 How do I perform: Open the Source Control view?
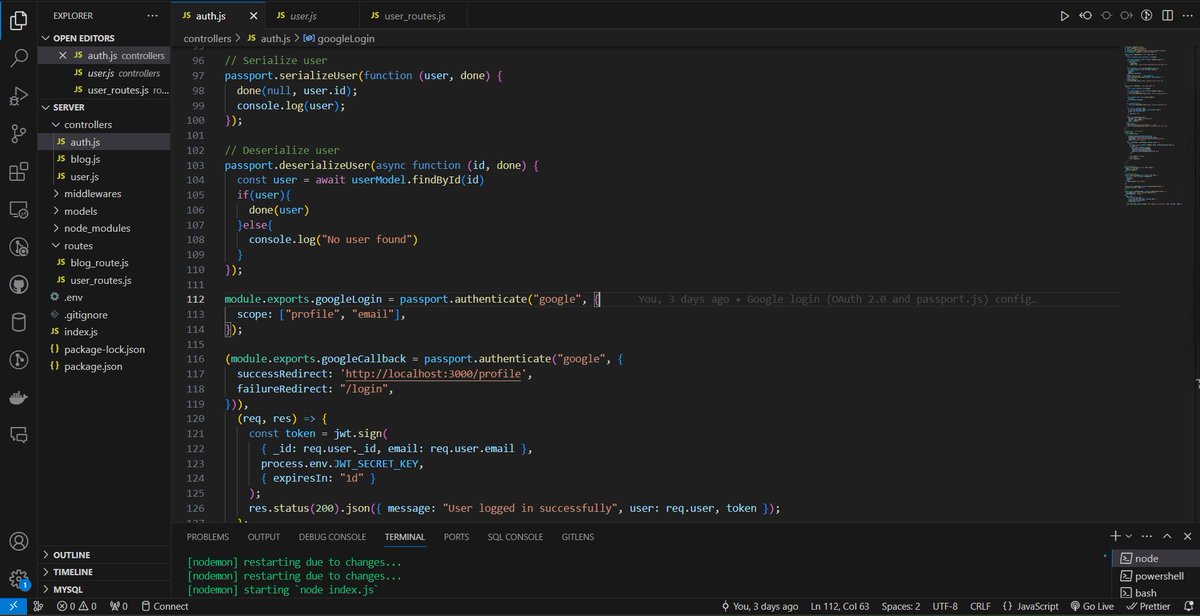[x=18, y=134]
